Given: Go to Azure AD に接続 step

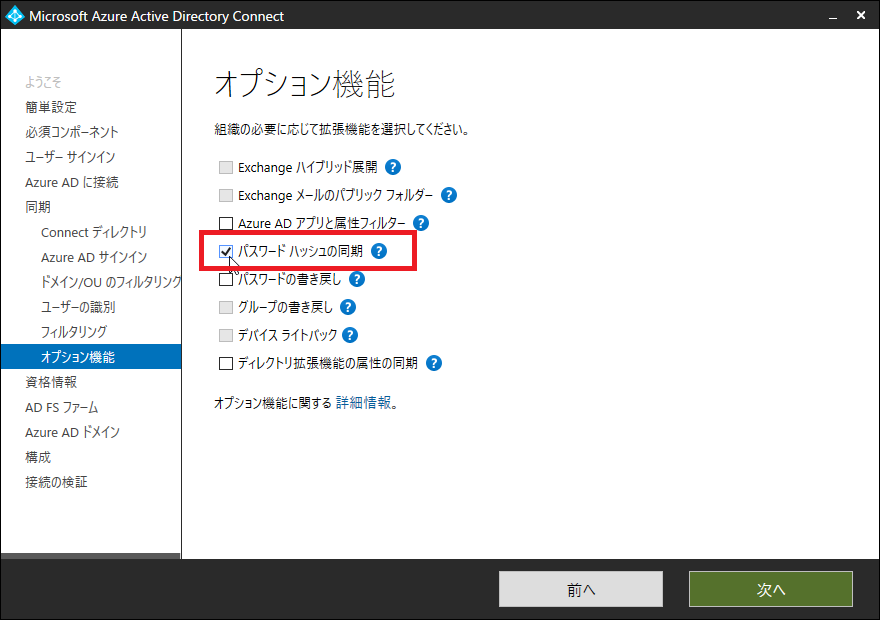Looking at the screenshot, I should (72, 182).
